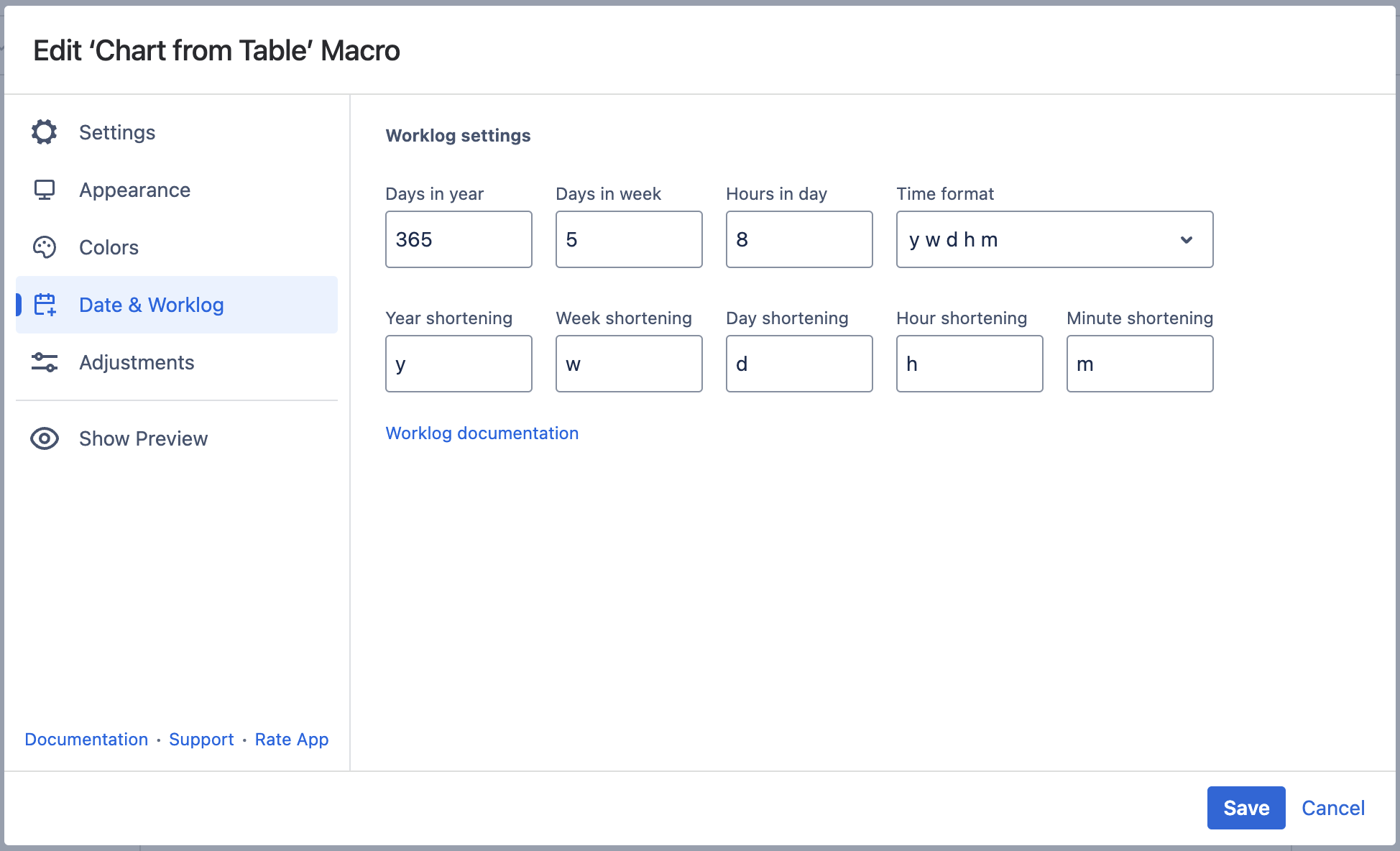The height and width of the screenshot is (851, 1400).
Task: Open the Worklog documentation link
Action: [482, 433]
